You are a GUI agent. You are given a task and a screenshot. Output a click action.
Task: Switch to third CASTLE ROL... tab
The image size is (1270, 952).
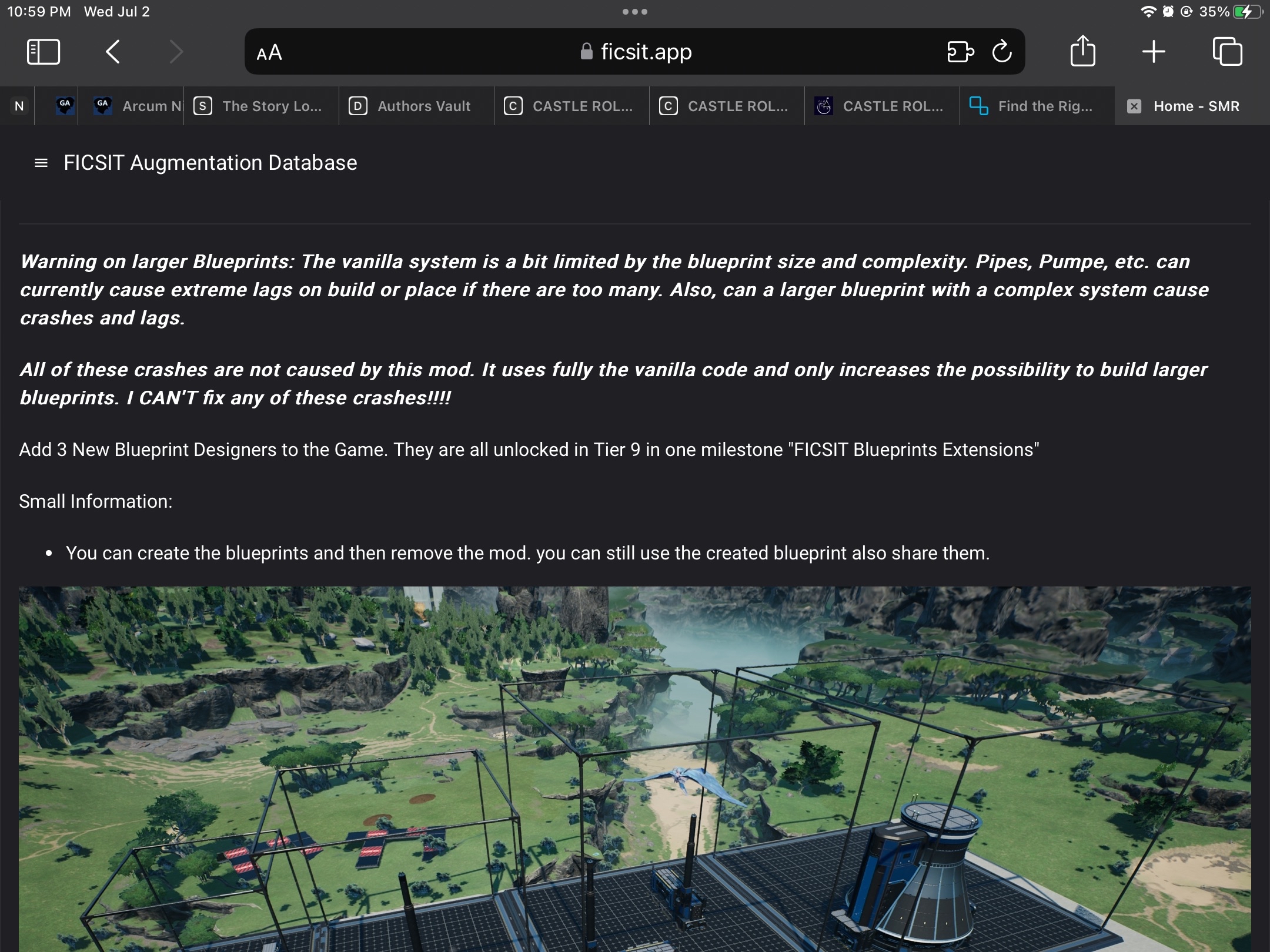pyautogui.click(x=882, y=106)
